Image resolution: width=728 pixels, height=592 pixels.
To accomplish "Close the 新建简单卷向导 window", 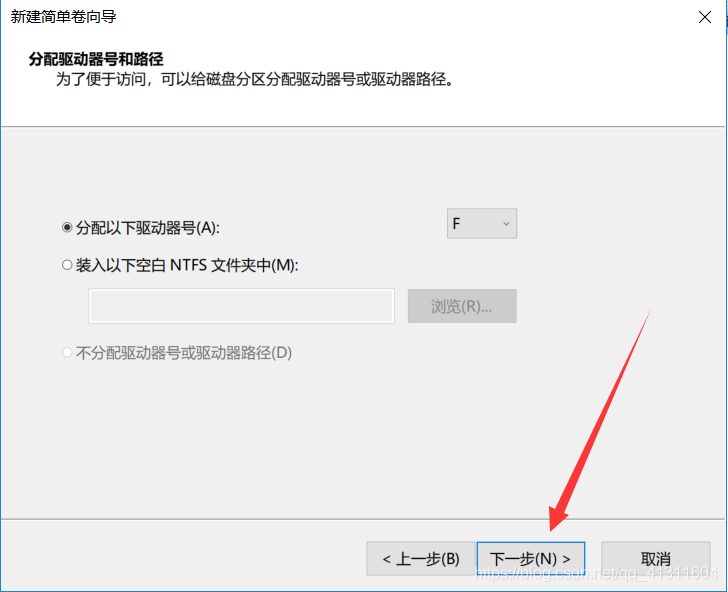I will click(x=705, y=17).
